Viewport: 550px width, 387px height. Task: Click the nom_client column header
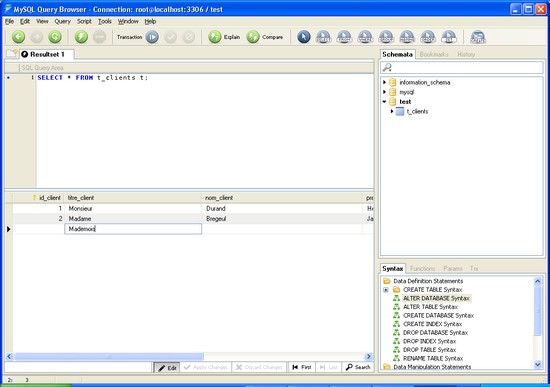click(x=282, y=198)
